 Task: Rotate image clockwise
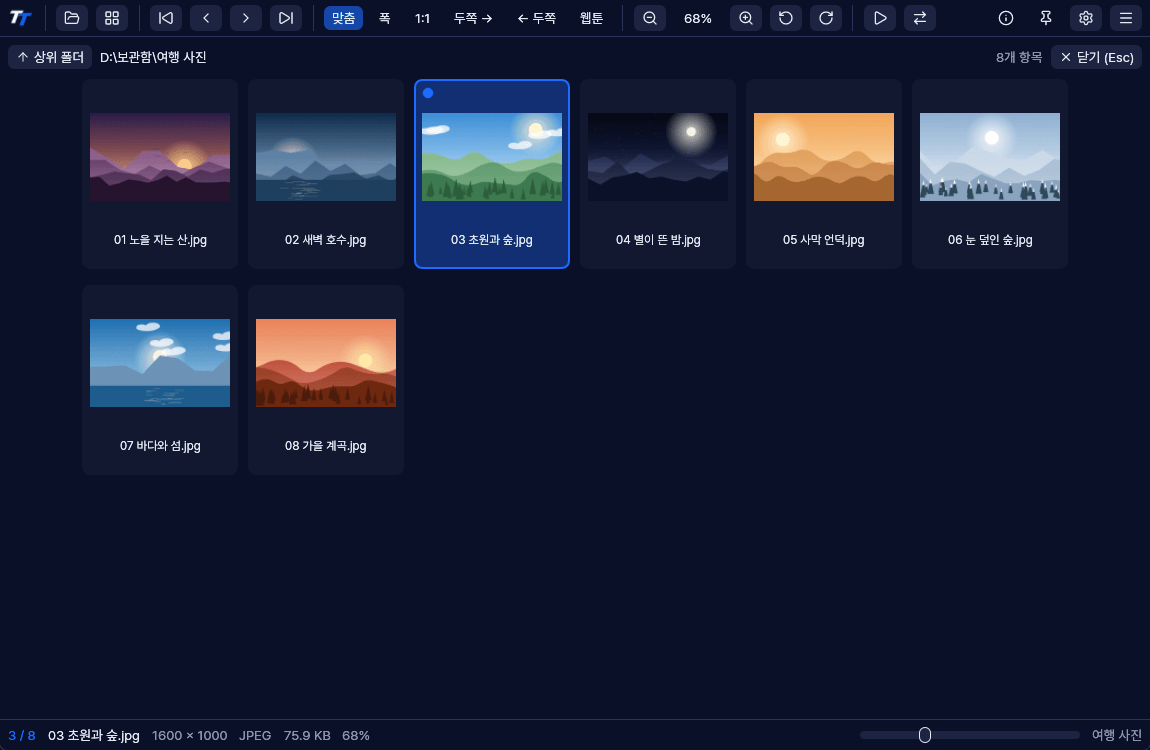[826, 18]
